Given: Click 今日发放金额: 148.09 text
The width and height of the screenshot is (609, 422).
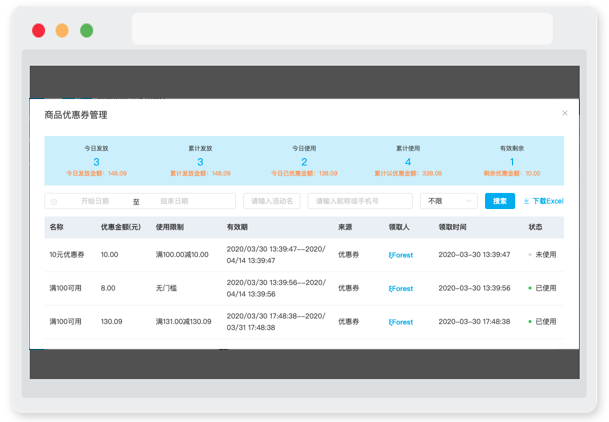Looking at the screenshot, I should [96, 174].
